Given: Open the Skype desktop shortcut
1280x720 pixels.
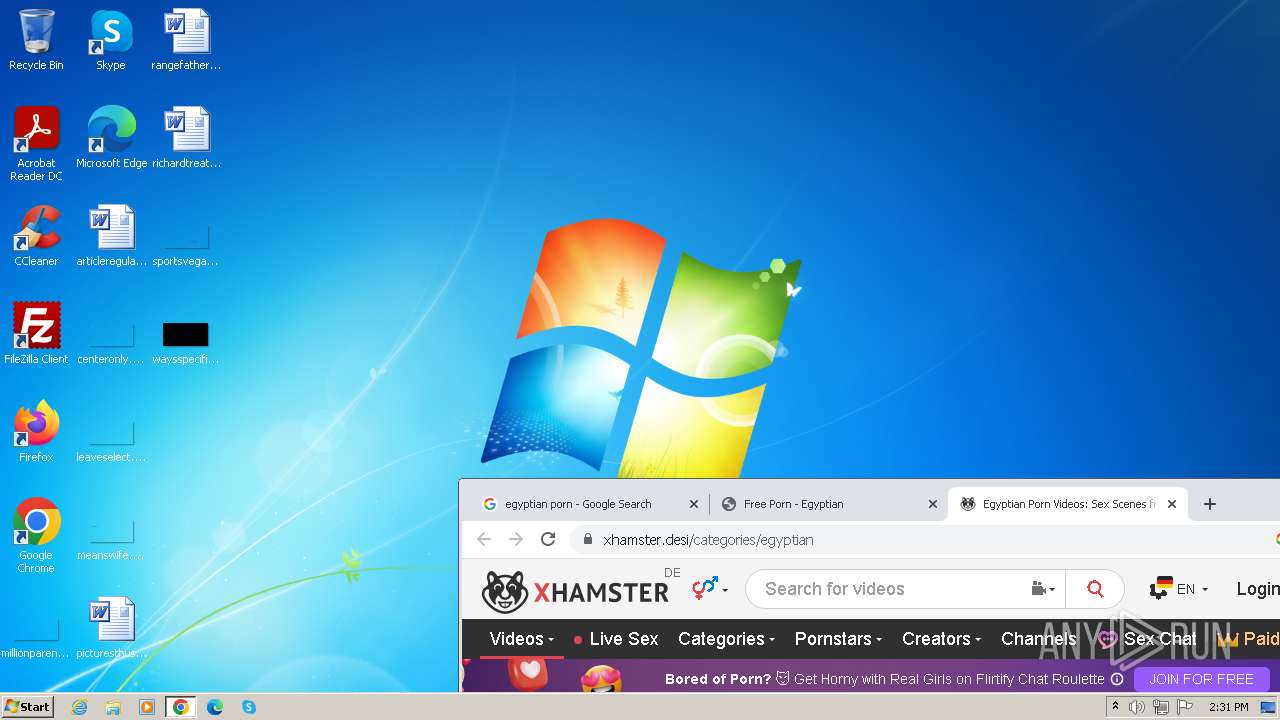Looking at the screenshot, I should (110, 40).
